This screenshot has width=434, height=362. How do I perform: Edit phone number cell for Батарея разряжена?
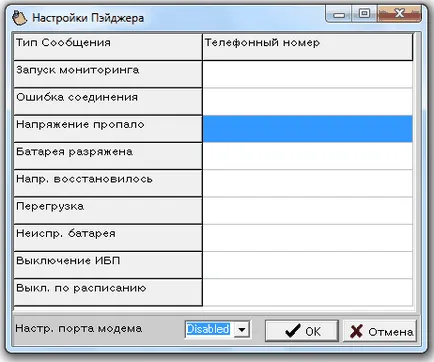tap(308, 156)
